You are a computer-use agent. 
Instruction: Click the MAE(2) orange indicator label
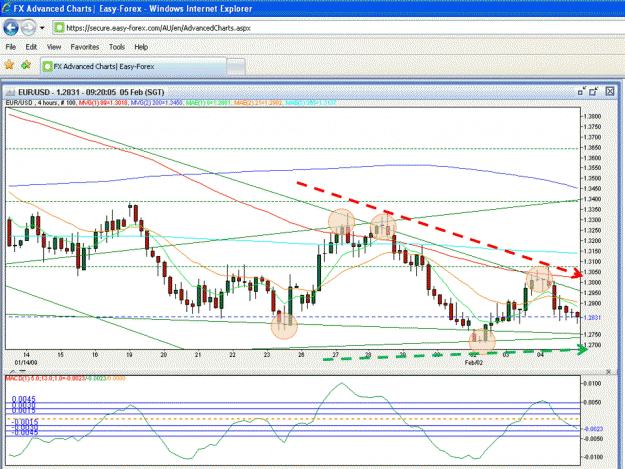tap(258, 103)
